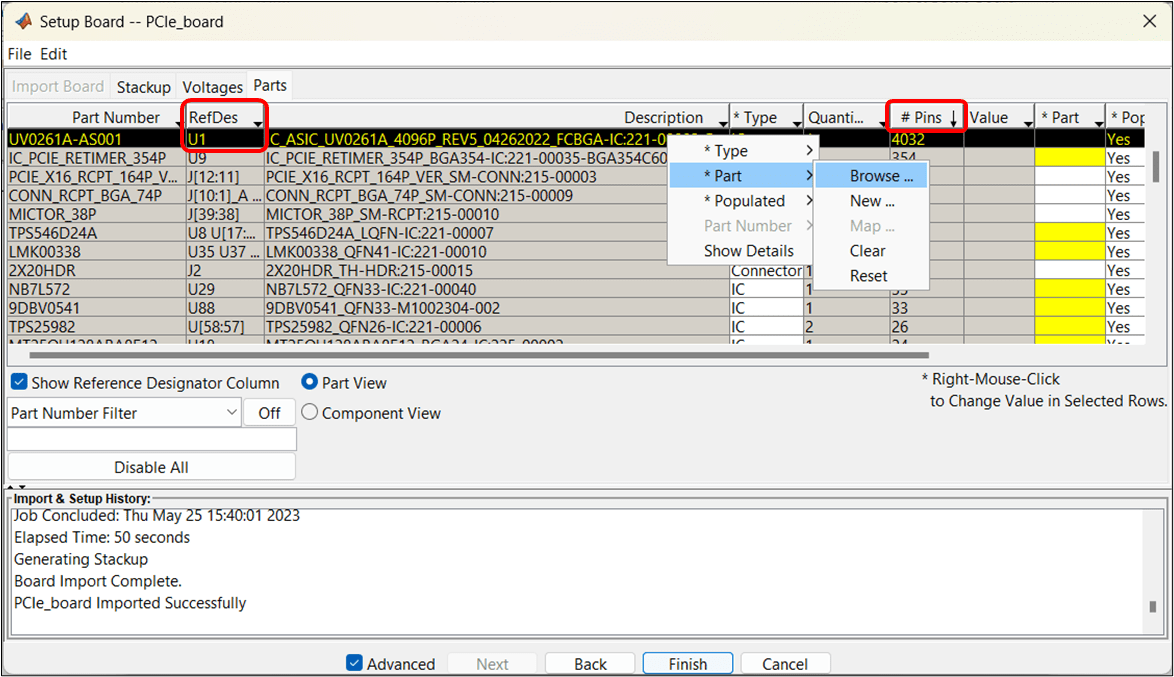Choose Browse ... in the submenu
Screen dimensions: 1174x677
point(872,176)
